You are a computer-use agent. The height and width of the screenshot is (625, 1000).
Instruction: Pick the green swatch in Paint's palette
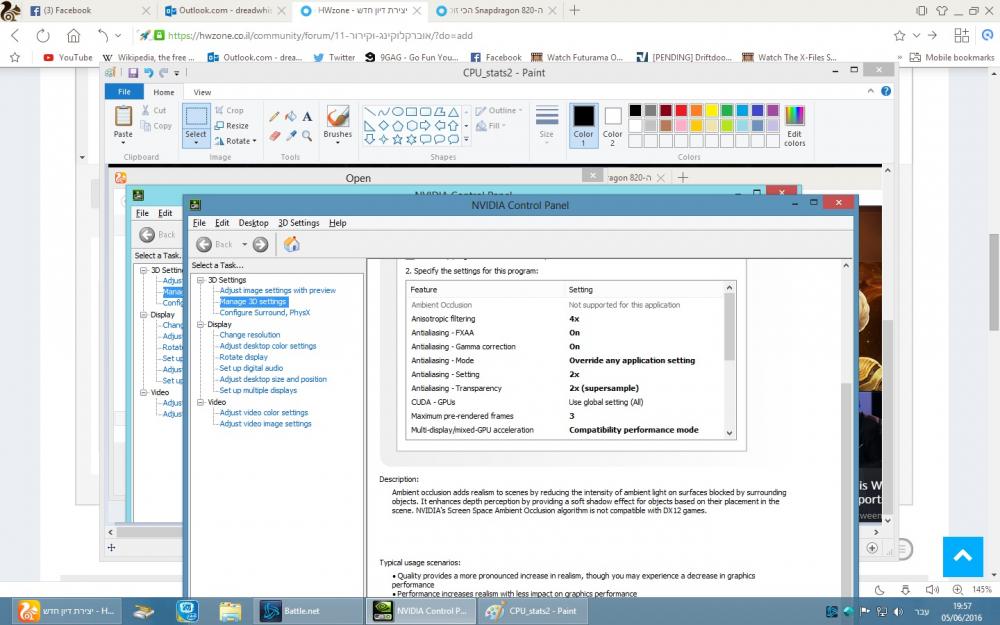click(727, 110)
